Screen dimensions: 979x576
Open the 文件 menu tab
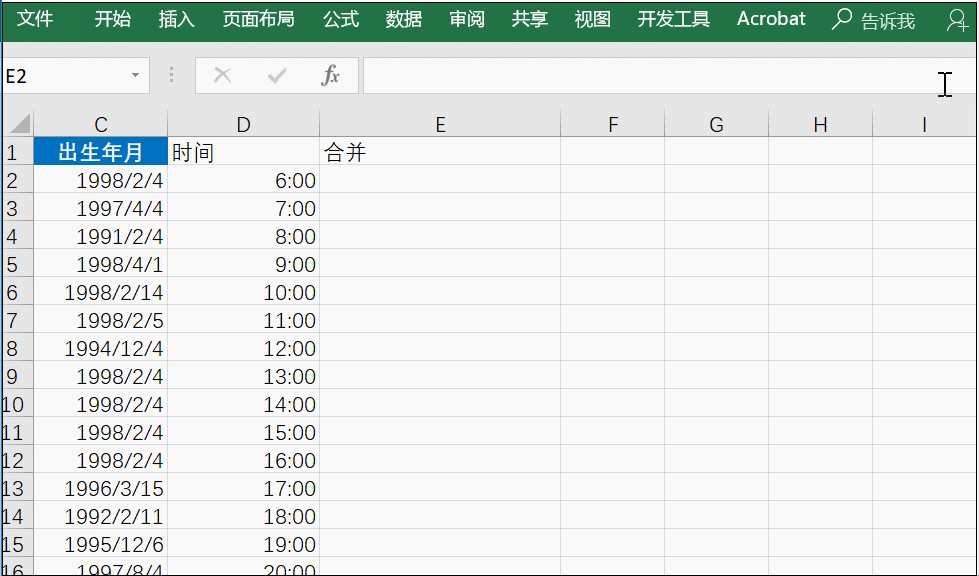click(x=34, y=19)
